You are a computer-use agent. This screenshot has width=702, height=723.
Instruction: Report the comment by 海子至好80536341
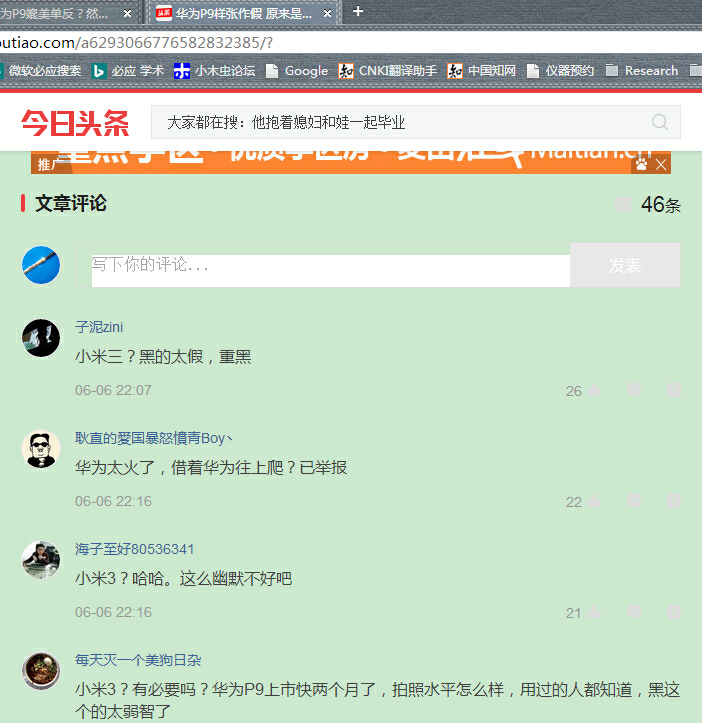pyautogui.click(x=674, y=612)
